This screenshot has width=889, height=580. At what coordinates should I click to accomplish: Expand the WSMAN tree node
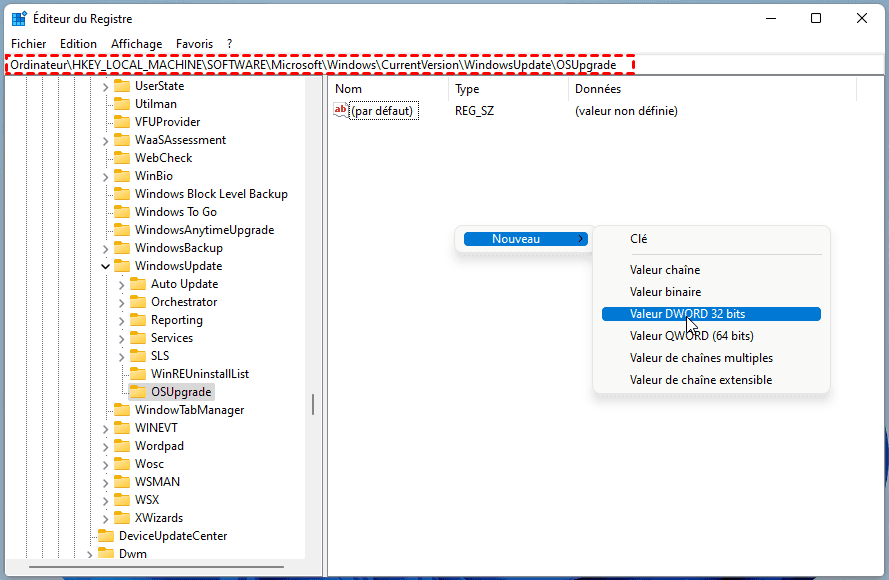click(105, 483)
